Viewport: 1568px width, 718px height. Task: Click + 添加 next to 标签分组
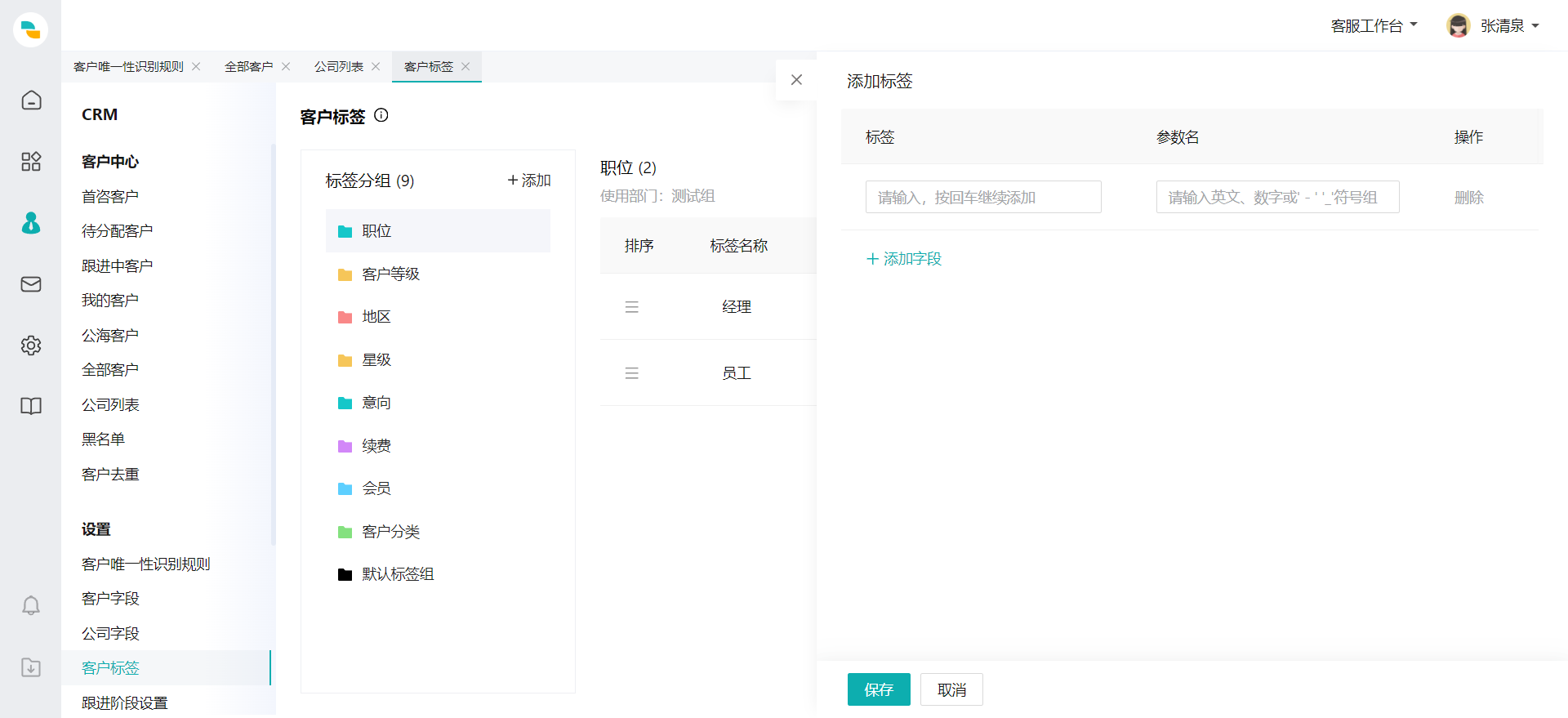click(529, 180)
